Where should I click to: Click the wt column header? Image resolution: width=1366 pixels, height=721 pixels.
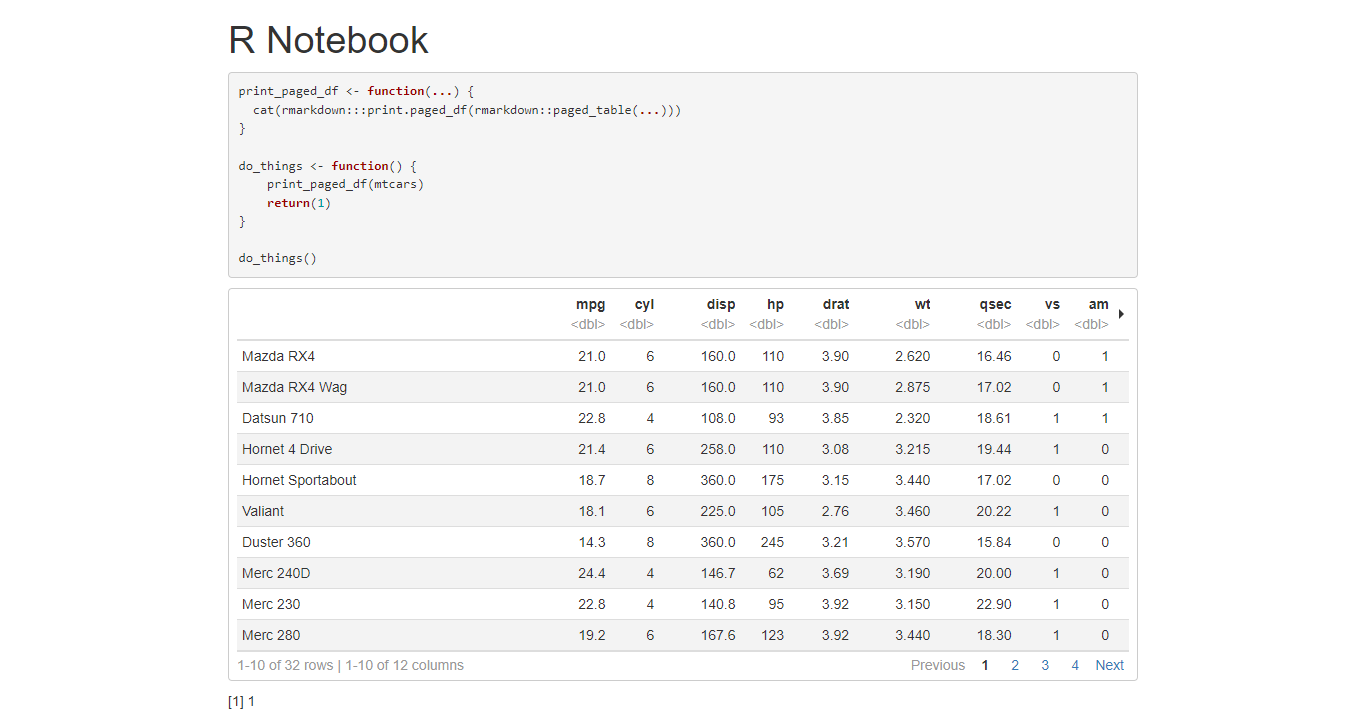(x=922, y=304)
